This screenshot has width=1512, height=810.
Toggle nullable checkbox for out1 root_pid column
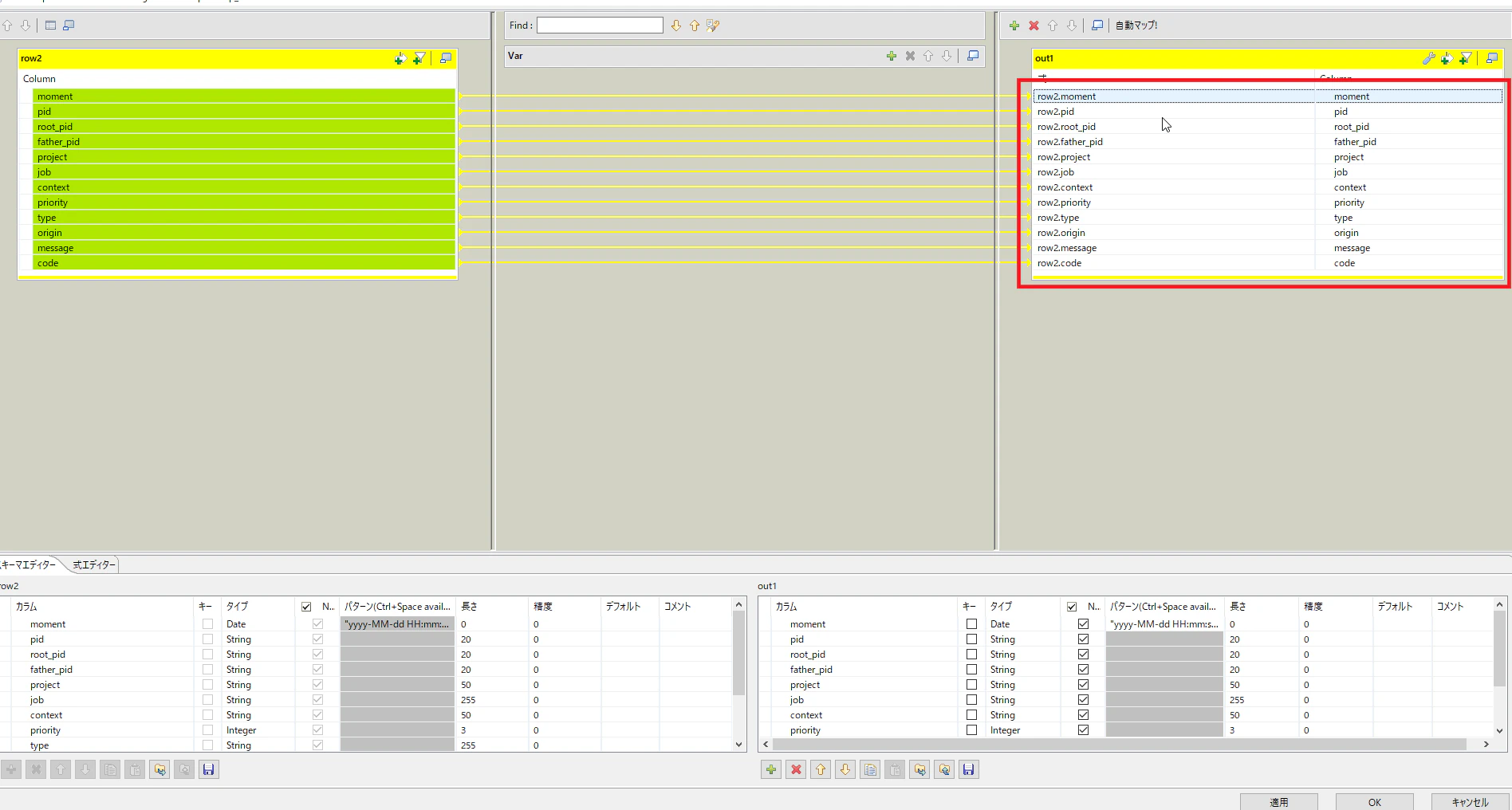click(1083, 655)
